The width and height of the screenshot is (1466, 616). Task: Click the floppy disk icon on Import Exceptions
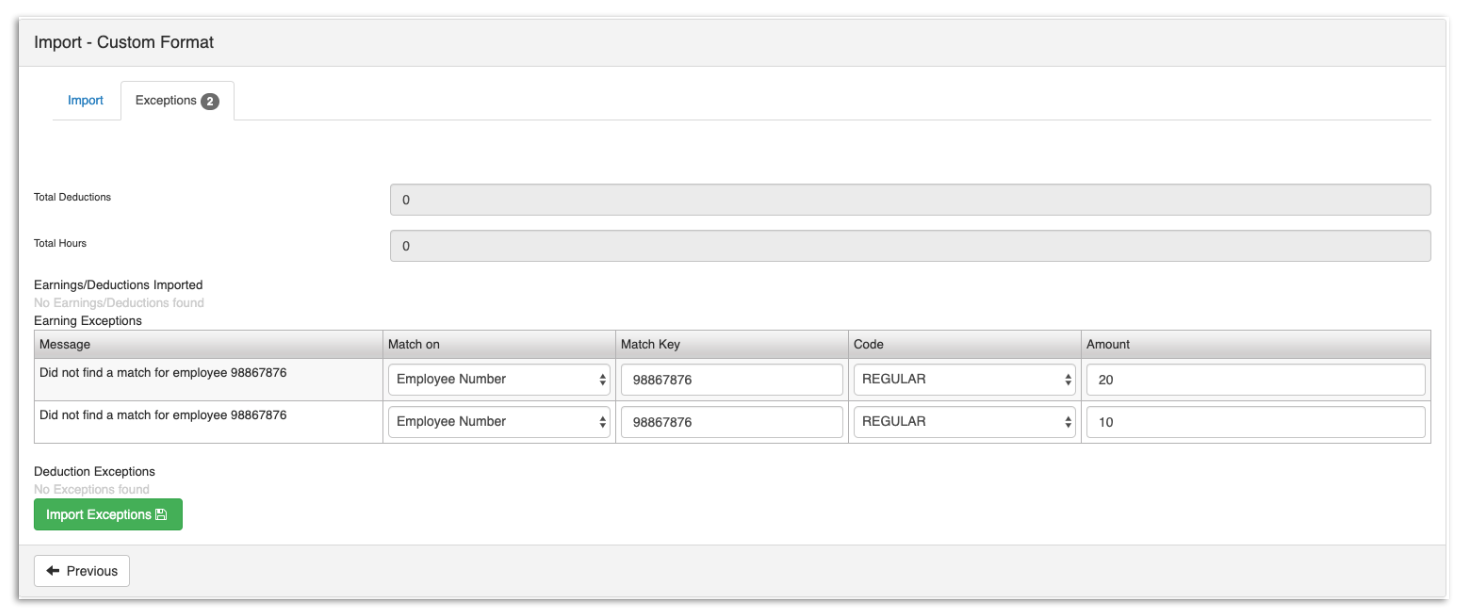161,515
